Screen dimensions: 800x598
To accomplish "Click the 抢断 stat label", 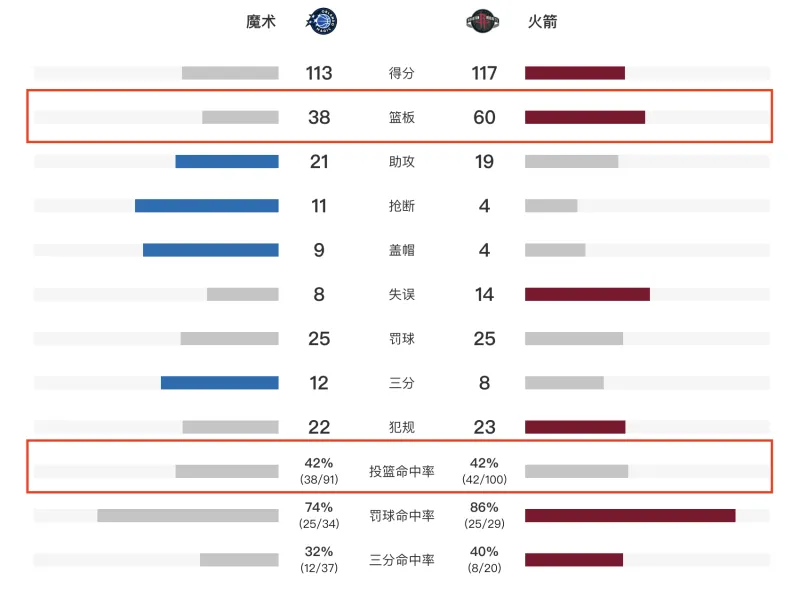I will tap(401, 206).
